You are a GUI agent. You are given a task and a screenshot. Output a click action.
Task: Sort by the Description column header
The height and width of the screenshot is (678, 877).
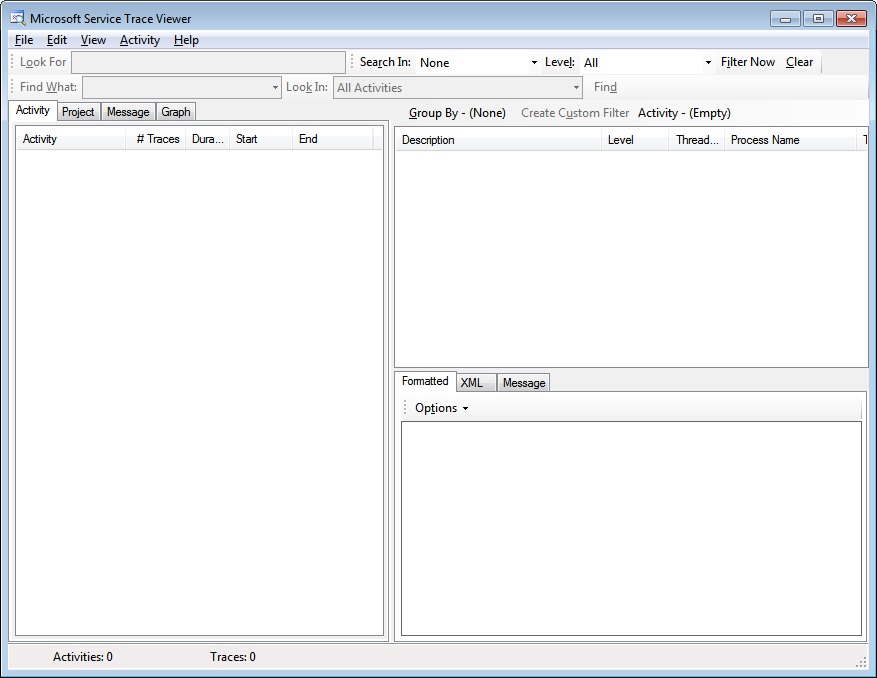498,140
